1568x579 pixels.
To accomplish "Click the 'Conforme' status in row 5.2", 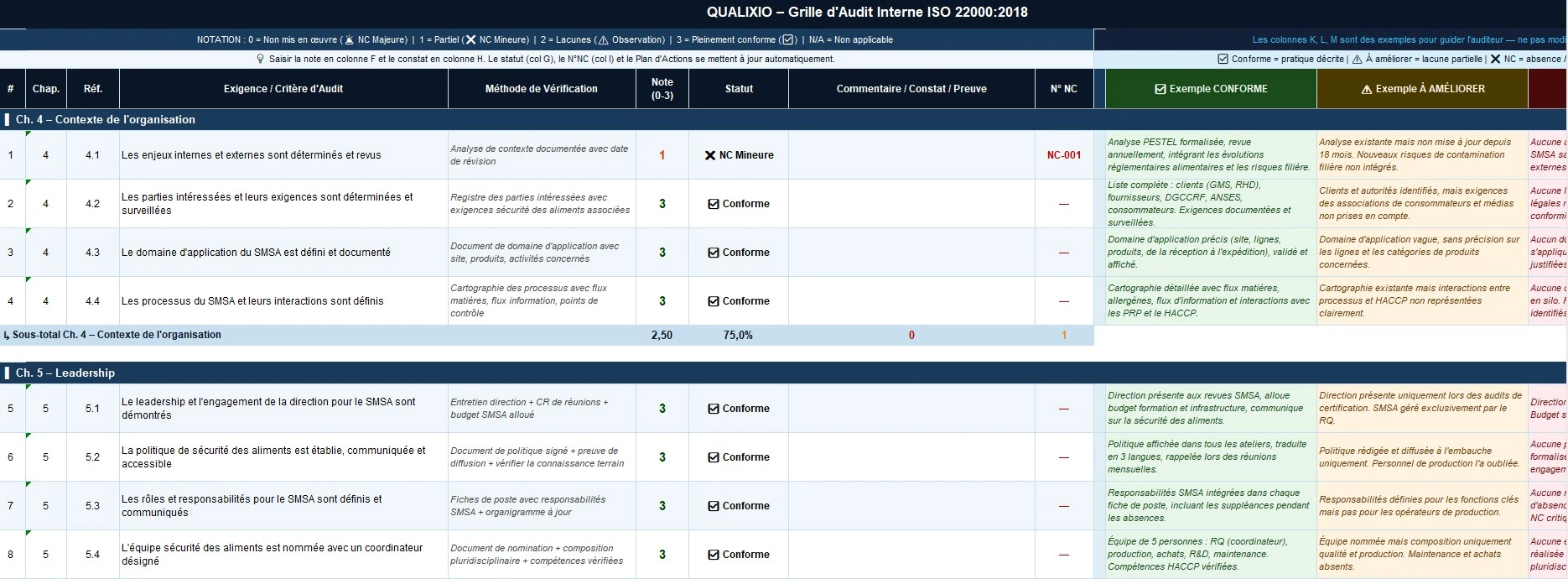I will (739, 457).
